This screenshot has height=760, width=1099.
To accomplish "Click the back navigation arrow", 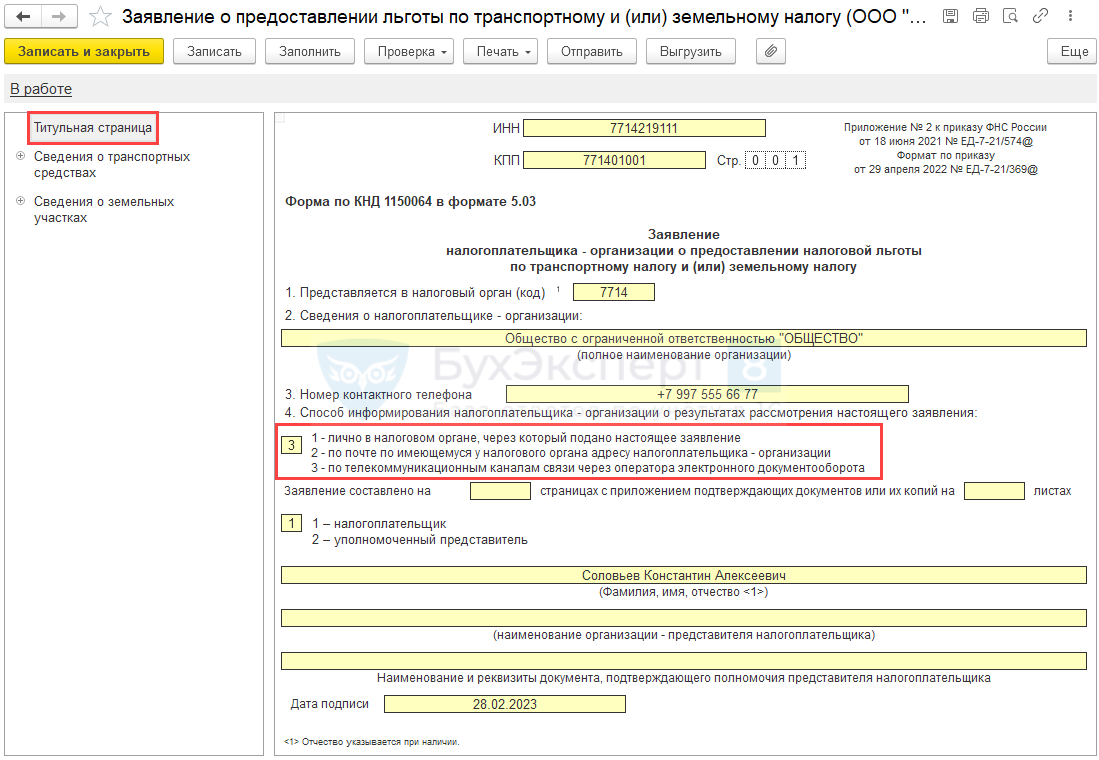I will (x=24, y=17).
